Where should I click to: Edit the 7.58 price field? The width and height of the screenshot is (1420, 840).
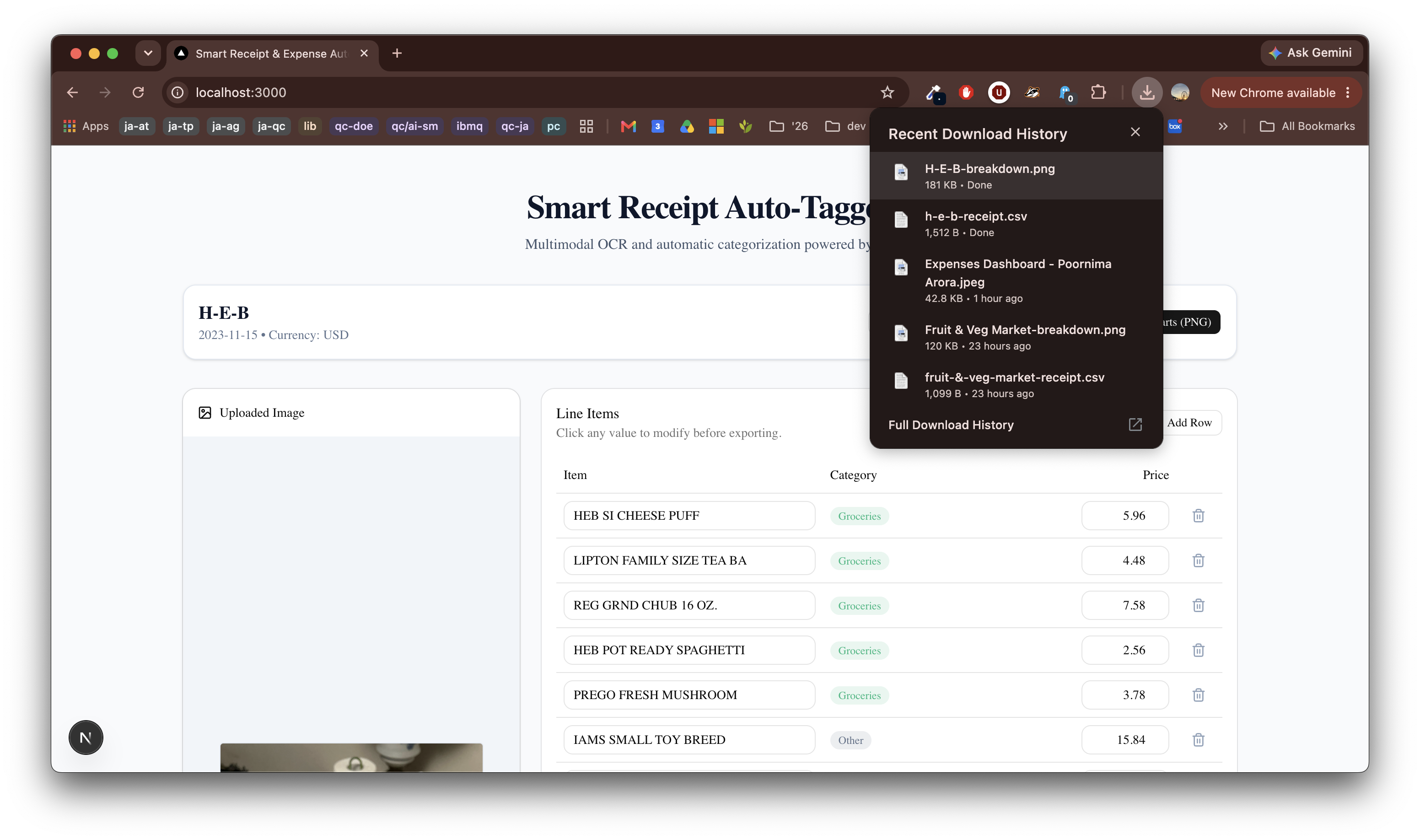(x=1124, y=605)
